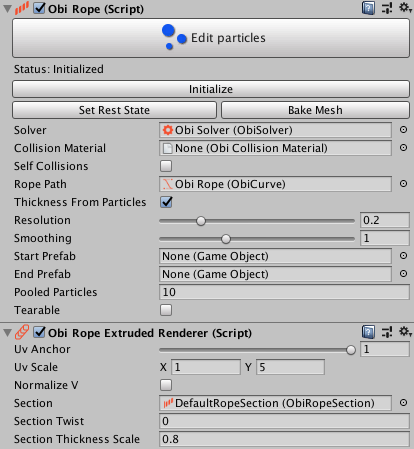Open help for Obi Rope script
This screenshot has height=449, width=414.
[x=368, y=8]
